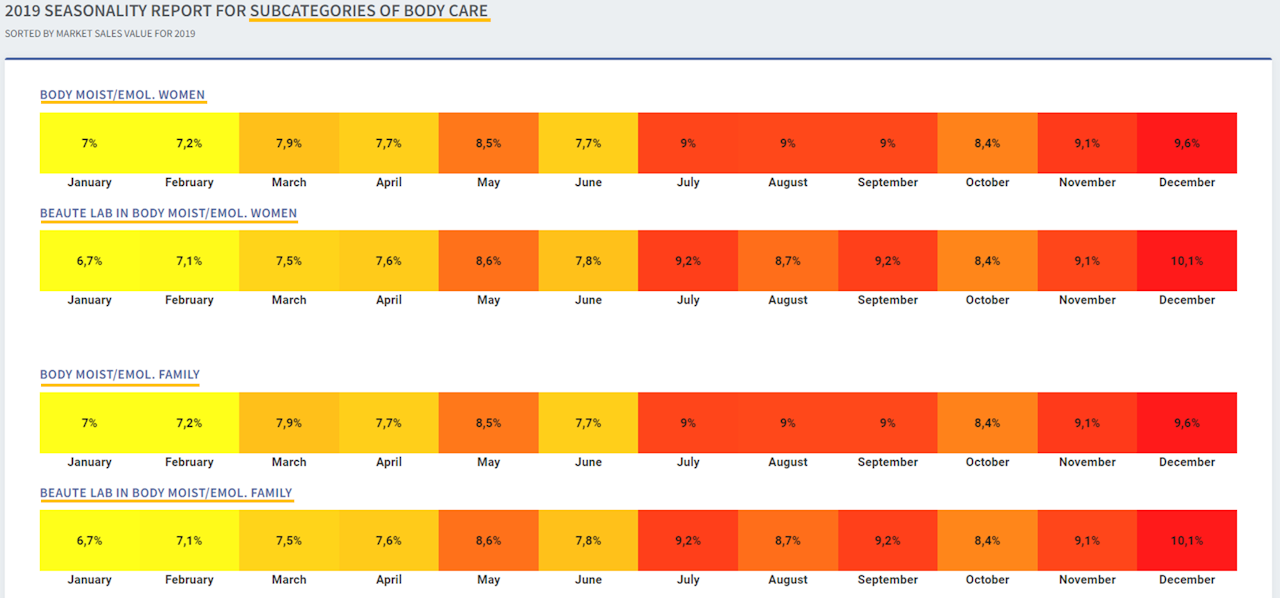The width and height of the screenshot is (1280, 598).
Task: Select 7,9% March cell in Body Moist/Emol. Family
Action: click(x=289, y=423)
